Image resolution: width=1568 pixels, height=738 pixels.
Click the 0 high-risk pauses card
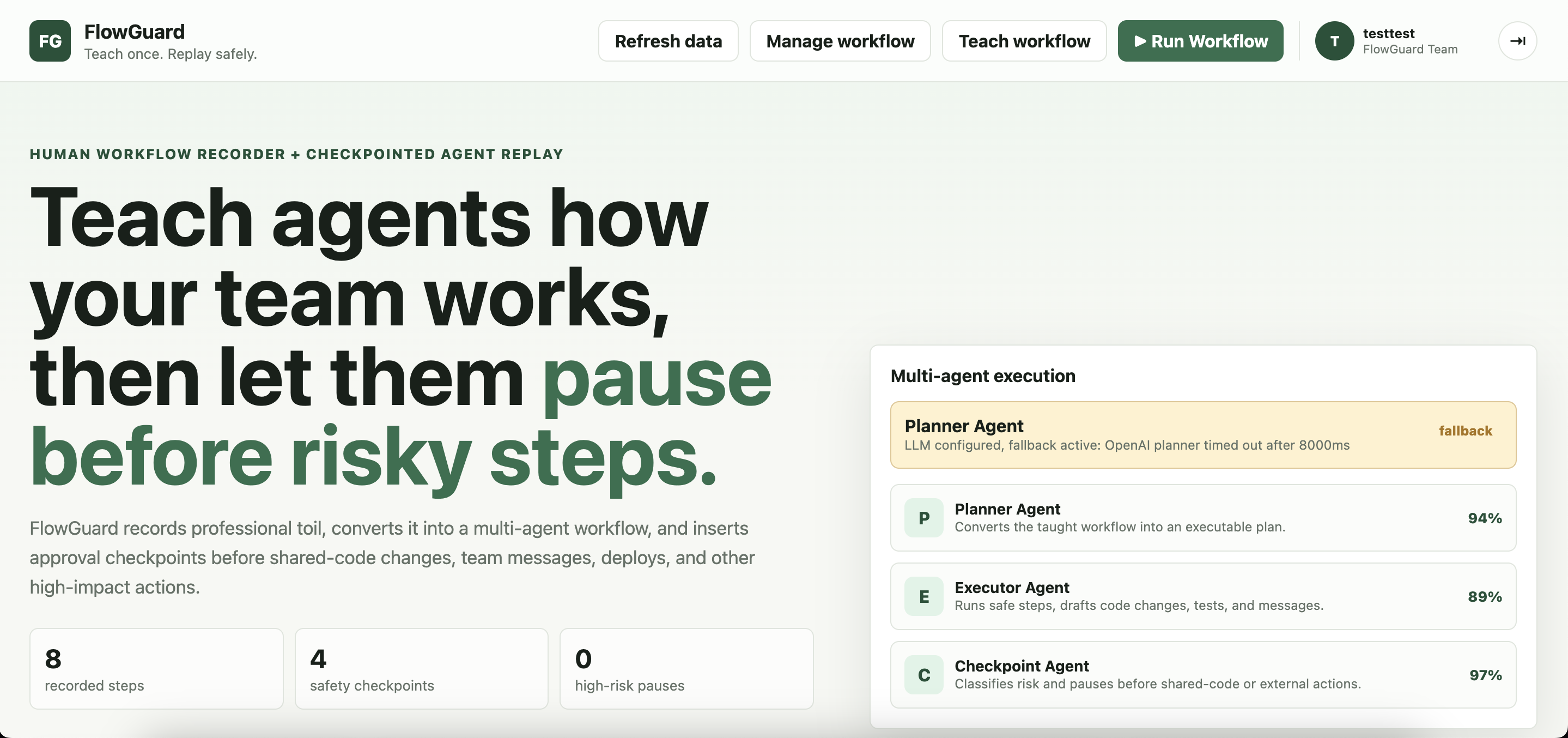(x=686, y=669)
